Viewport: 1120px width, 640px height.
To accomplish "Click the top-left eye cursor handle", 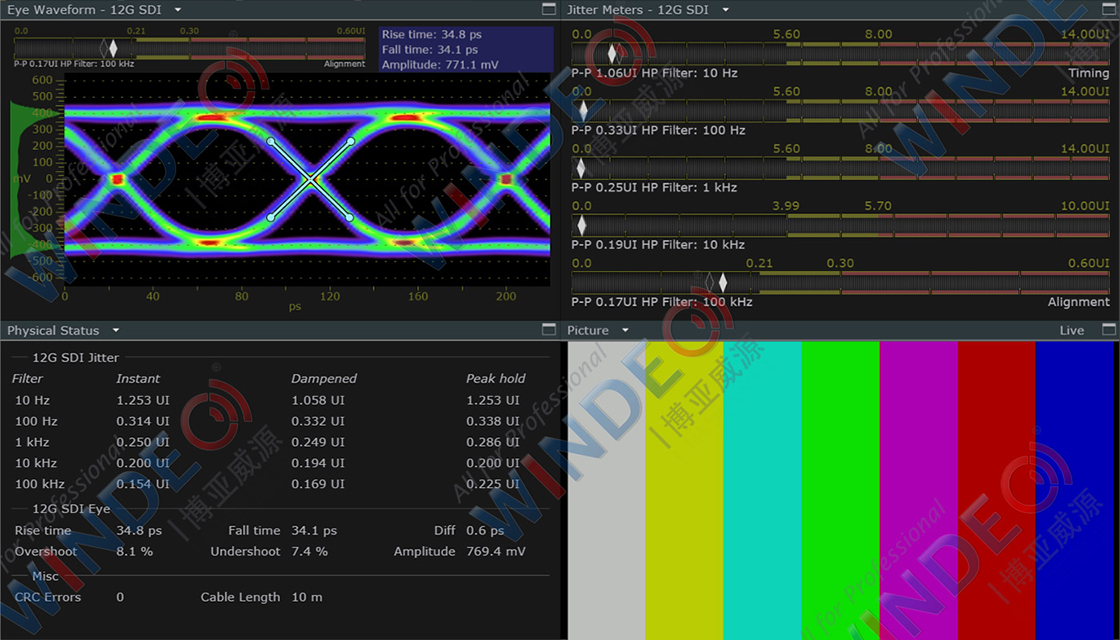I will (270, 142).
